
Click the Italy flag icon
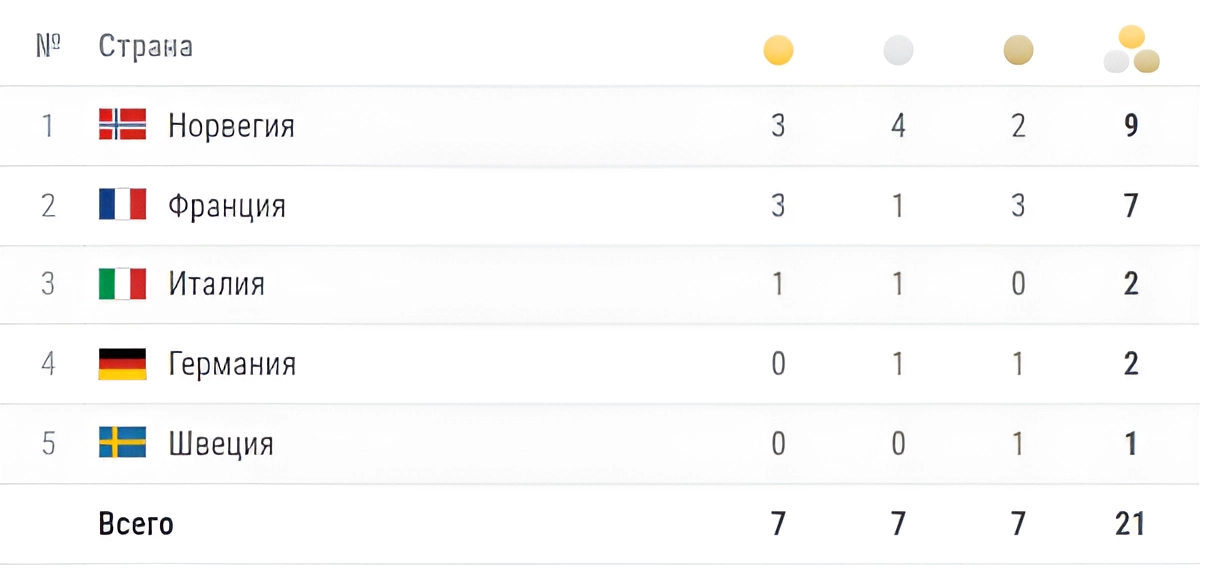coord(122,284)
